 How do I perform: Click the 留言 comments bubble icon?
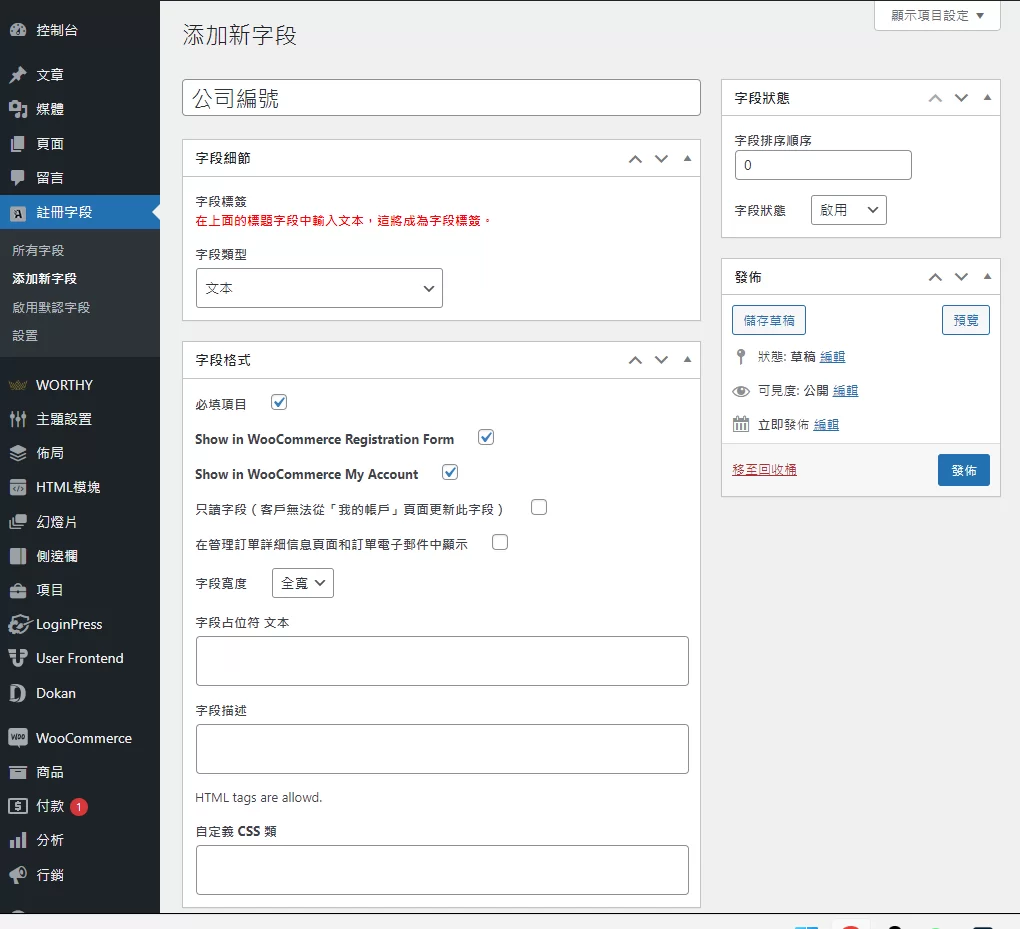pyautogui.click(x=18, y=178)
